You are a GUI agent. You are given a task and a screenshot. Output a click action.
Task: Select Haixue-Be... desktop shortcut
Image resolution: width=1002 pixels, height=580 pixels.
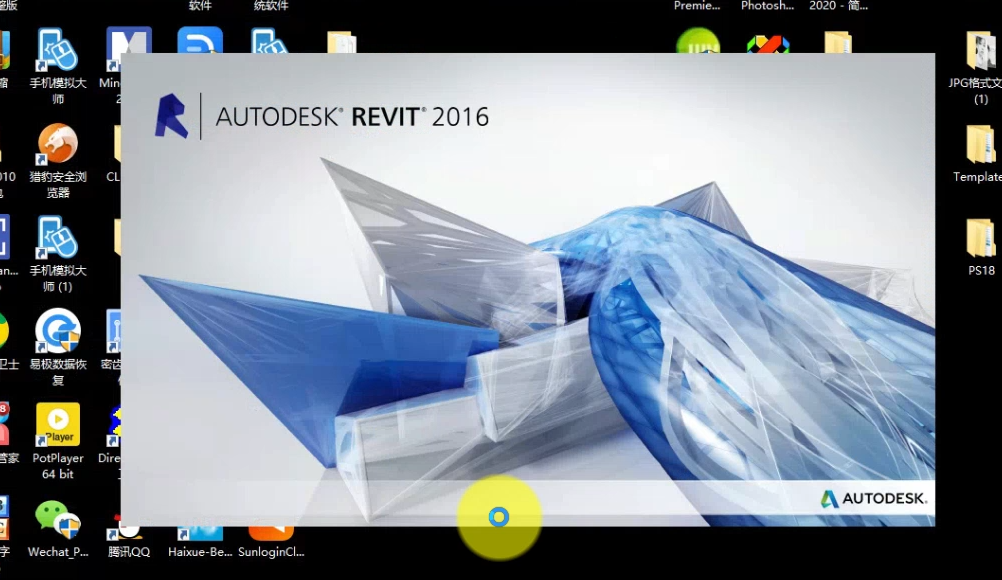tap(200, 541)
